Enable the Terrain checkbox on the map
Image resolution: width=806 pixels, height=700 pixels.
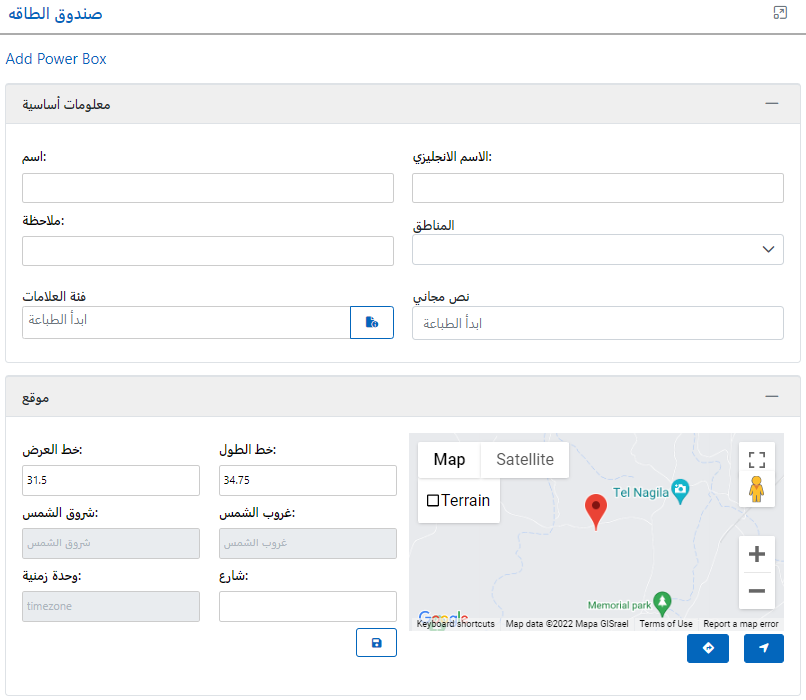coord(434,500)
